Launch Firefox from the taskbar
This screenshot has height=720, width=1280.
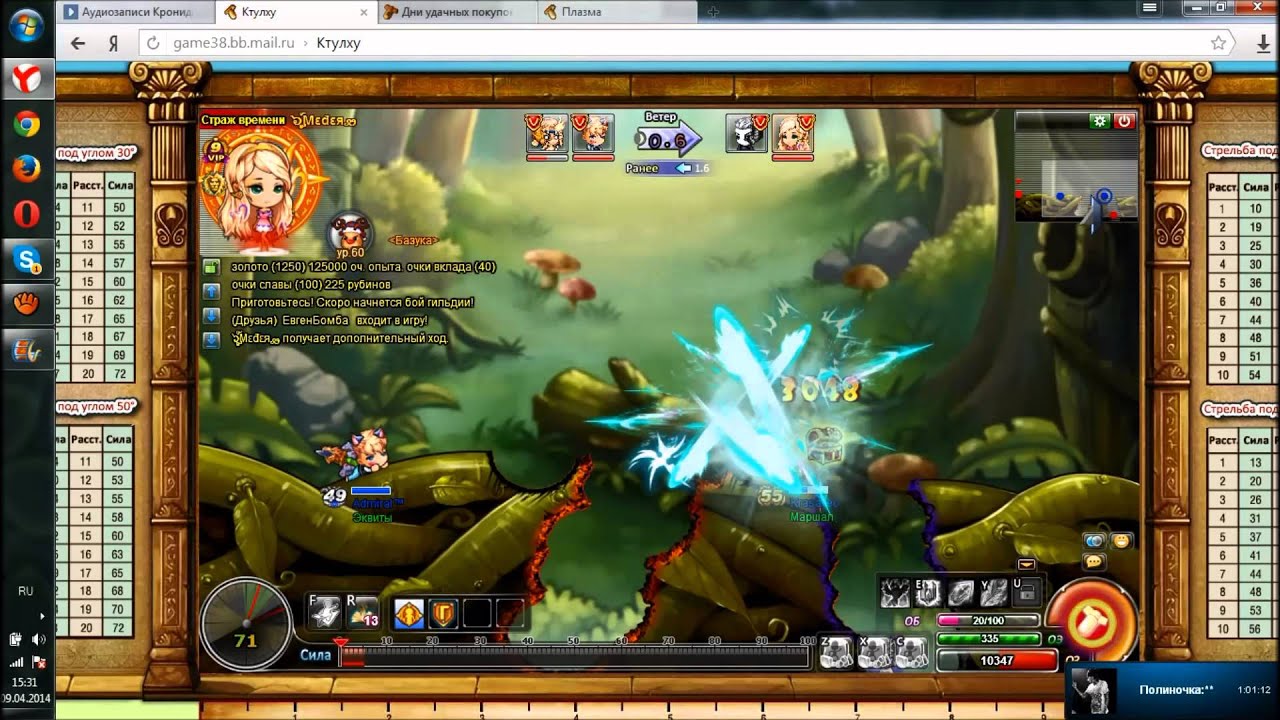pyautogui.click(x=26, y=169)
